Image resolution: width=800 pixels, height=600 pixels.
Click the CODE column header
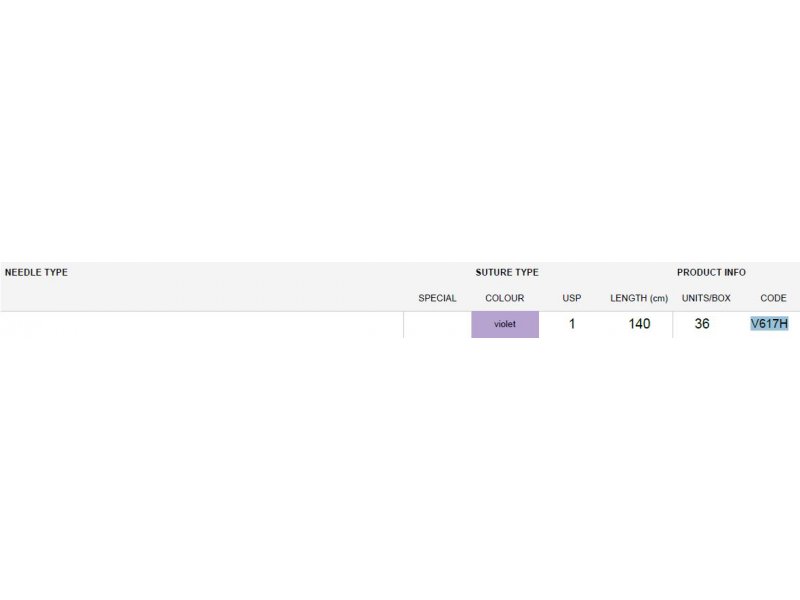[x=773, y=298]
